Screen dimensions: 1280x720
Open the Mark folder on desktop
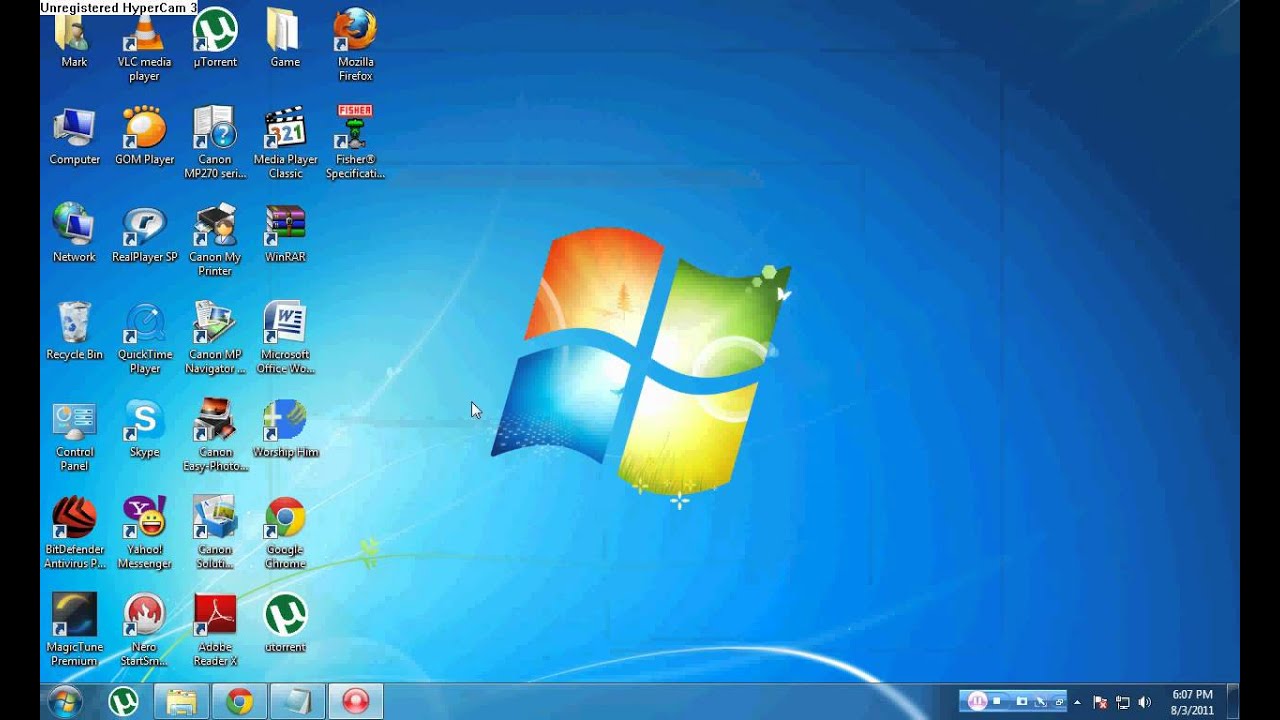(x=74, y=39)
